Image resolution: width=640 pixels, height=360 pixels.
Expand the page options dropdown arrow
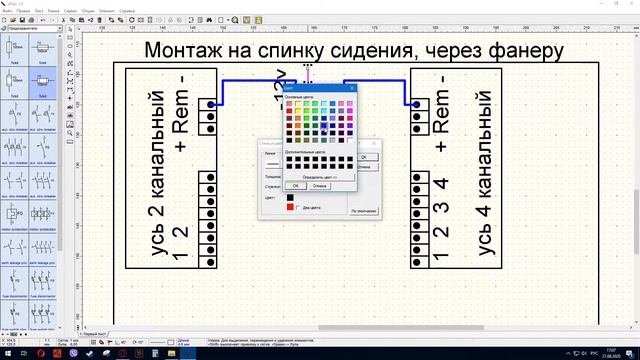(228, 20)
